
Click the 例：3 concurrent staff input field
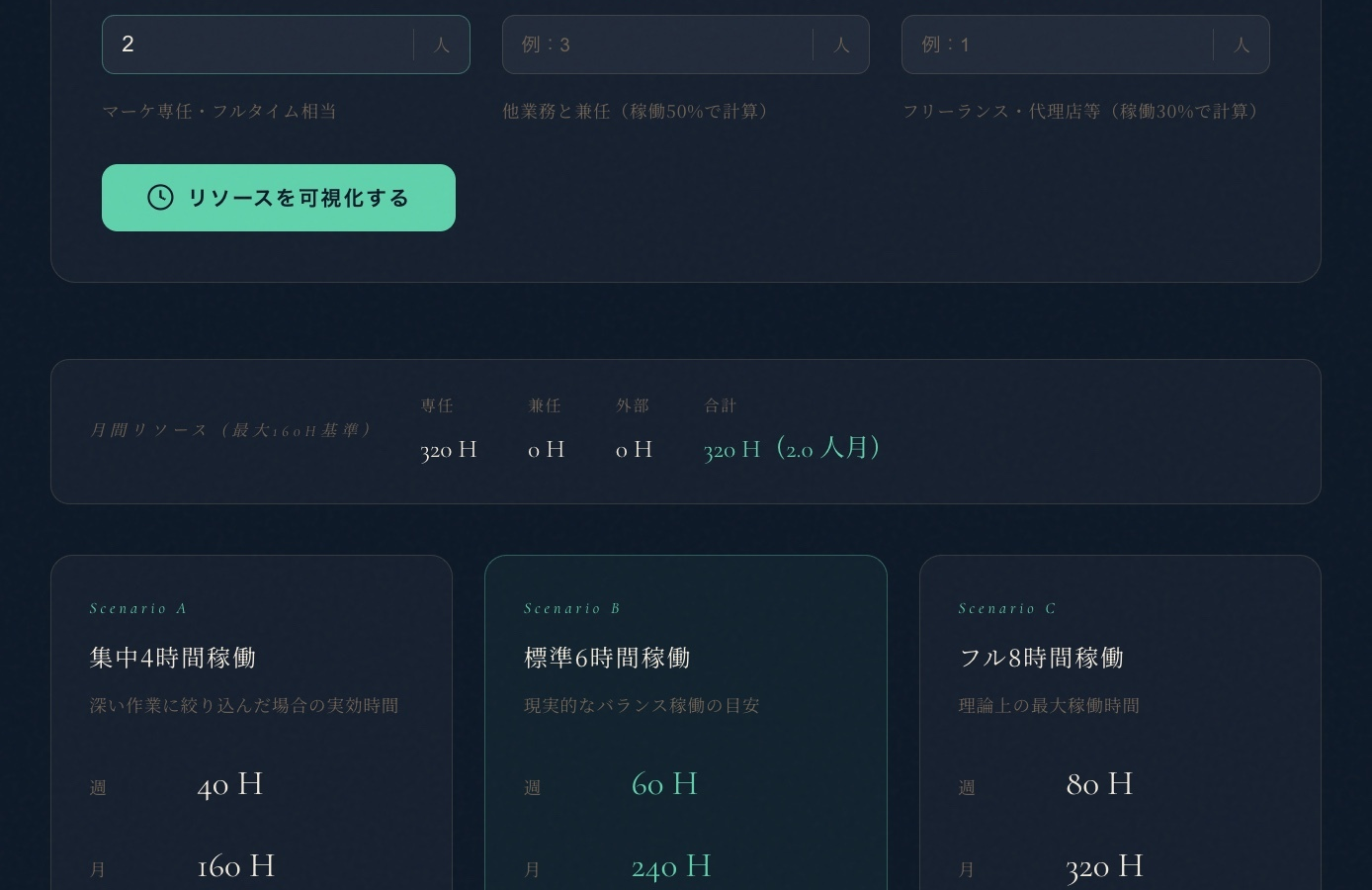tap(685, 44)
